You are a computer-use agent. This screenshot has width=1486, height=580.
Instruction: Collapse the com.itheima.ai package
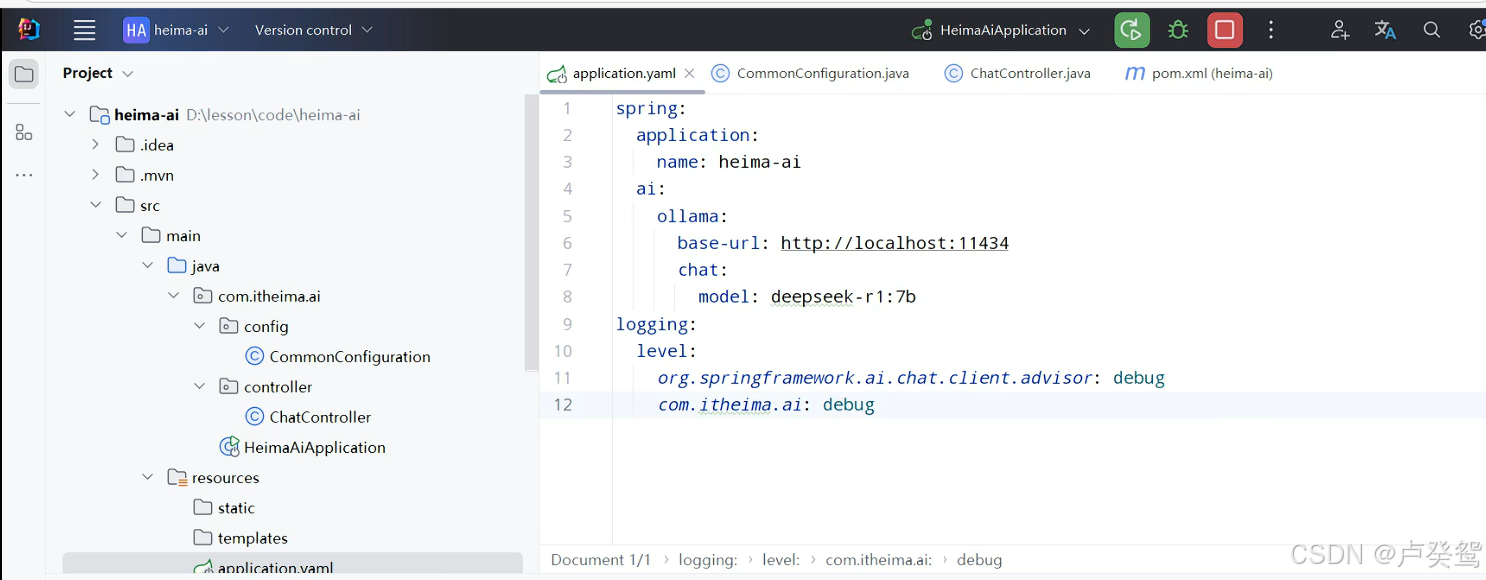(x=173, y=296)
